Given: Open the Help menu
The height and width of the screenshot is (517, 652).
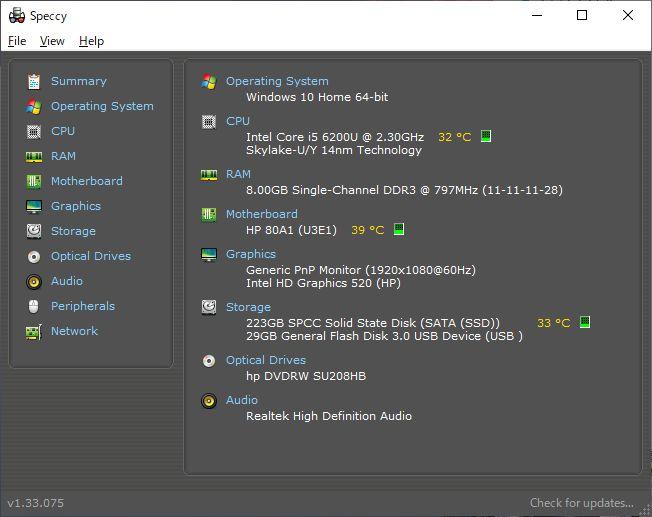Looking at the screenshot, I should [x=91, y=41].
